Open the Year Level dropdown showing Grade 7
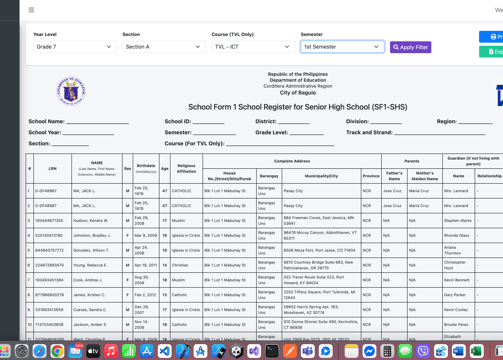This screenshot has height=360, width=503. (75, 47)
